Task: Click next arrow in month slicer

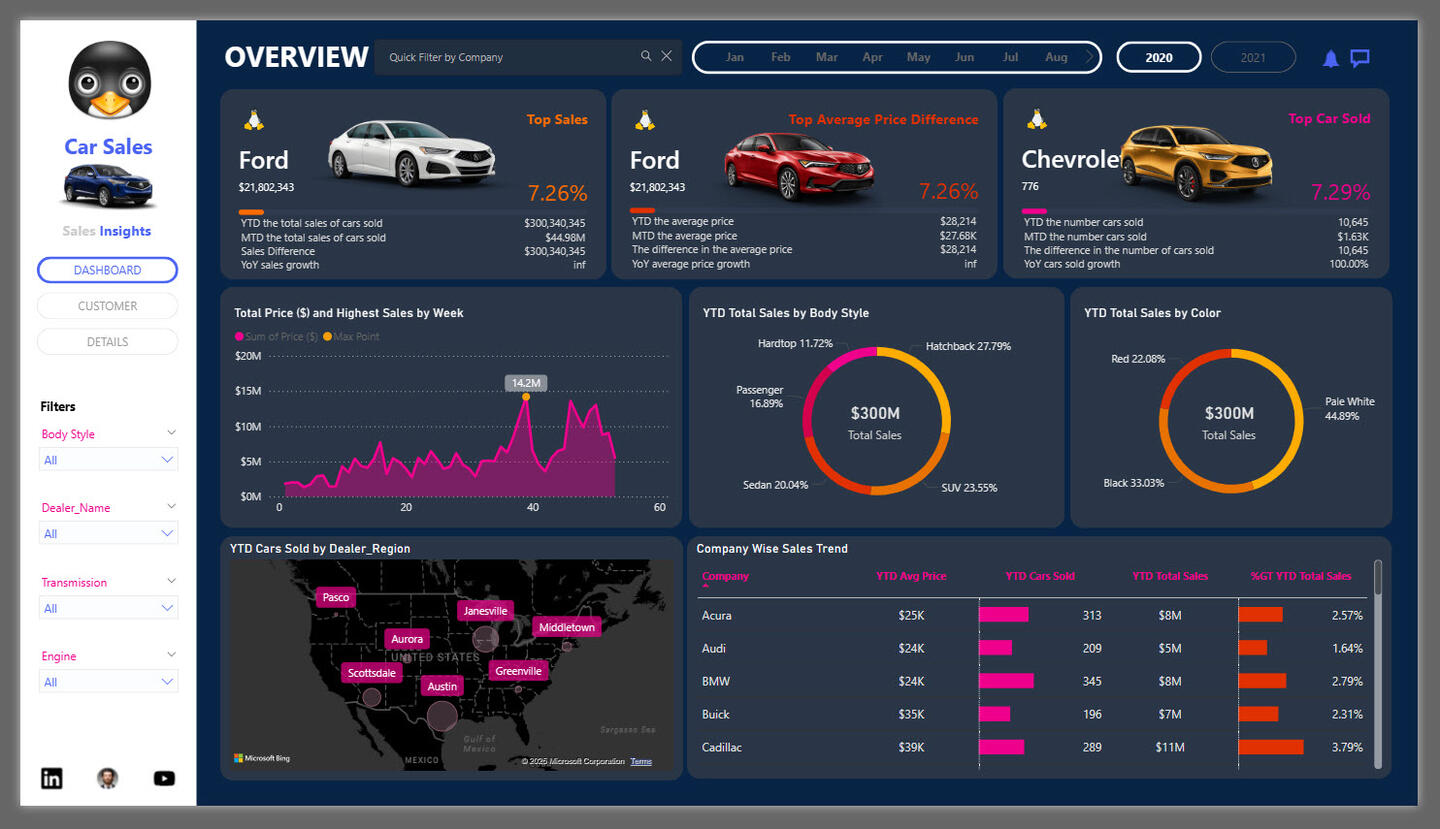Action: point(1089,57)
